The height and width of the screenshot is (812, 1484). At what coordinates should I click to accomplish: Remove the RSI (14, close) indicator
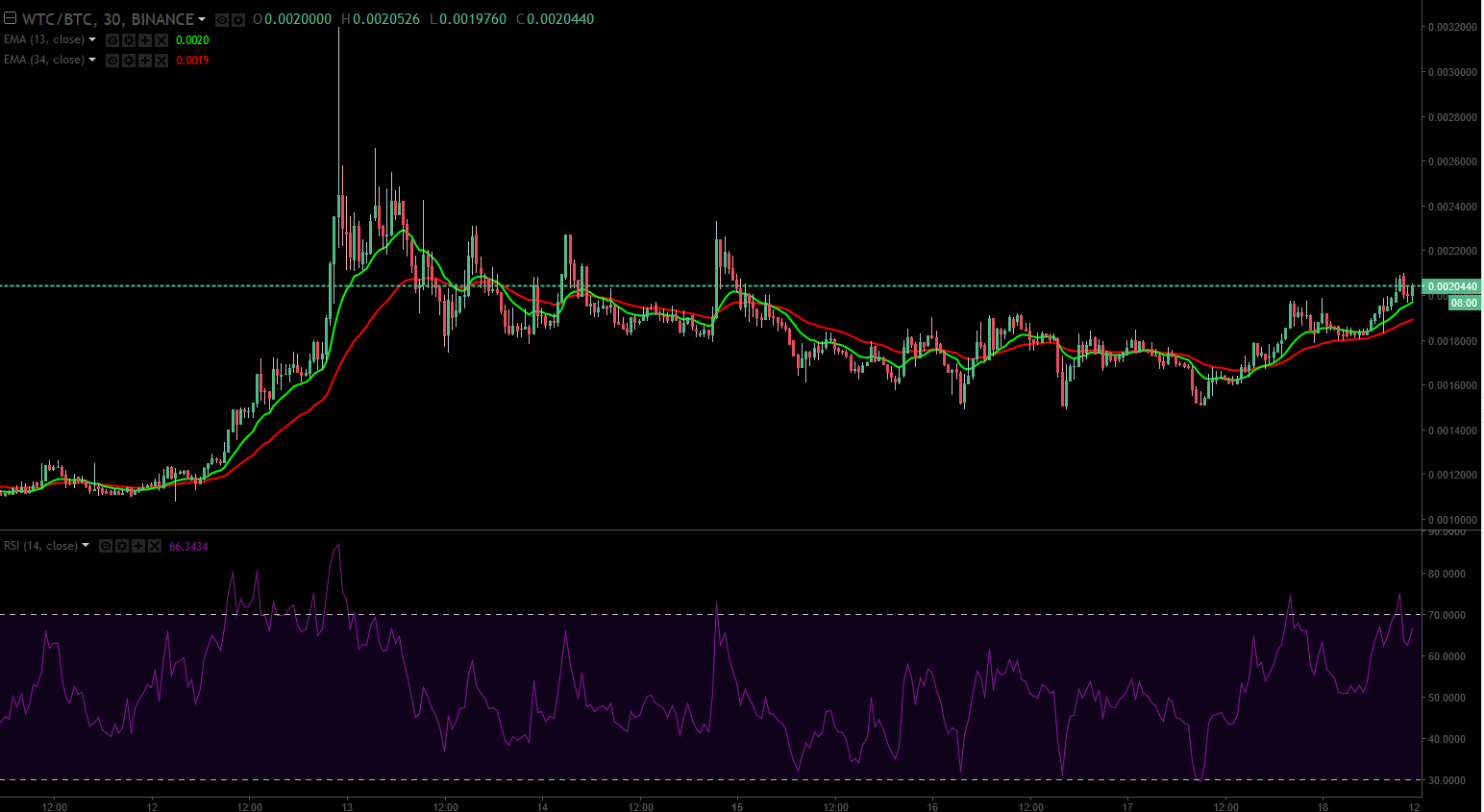[155, 546]
